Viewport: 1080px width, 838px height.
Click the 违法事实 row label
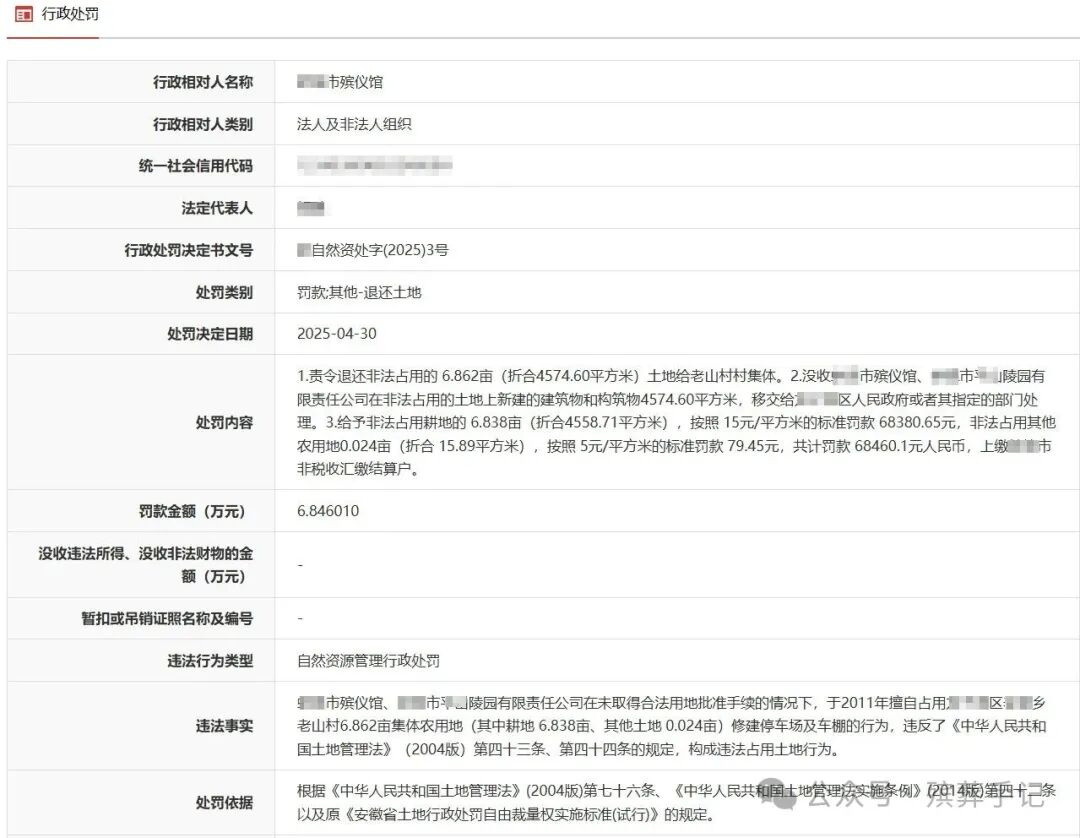point(224,726)
